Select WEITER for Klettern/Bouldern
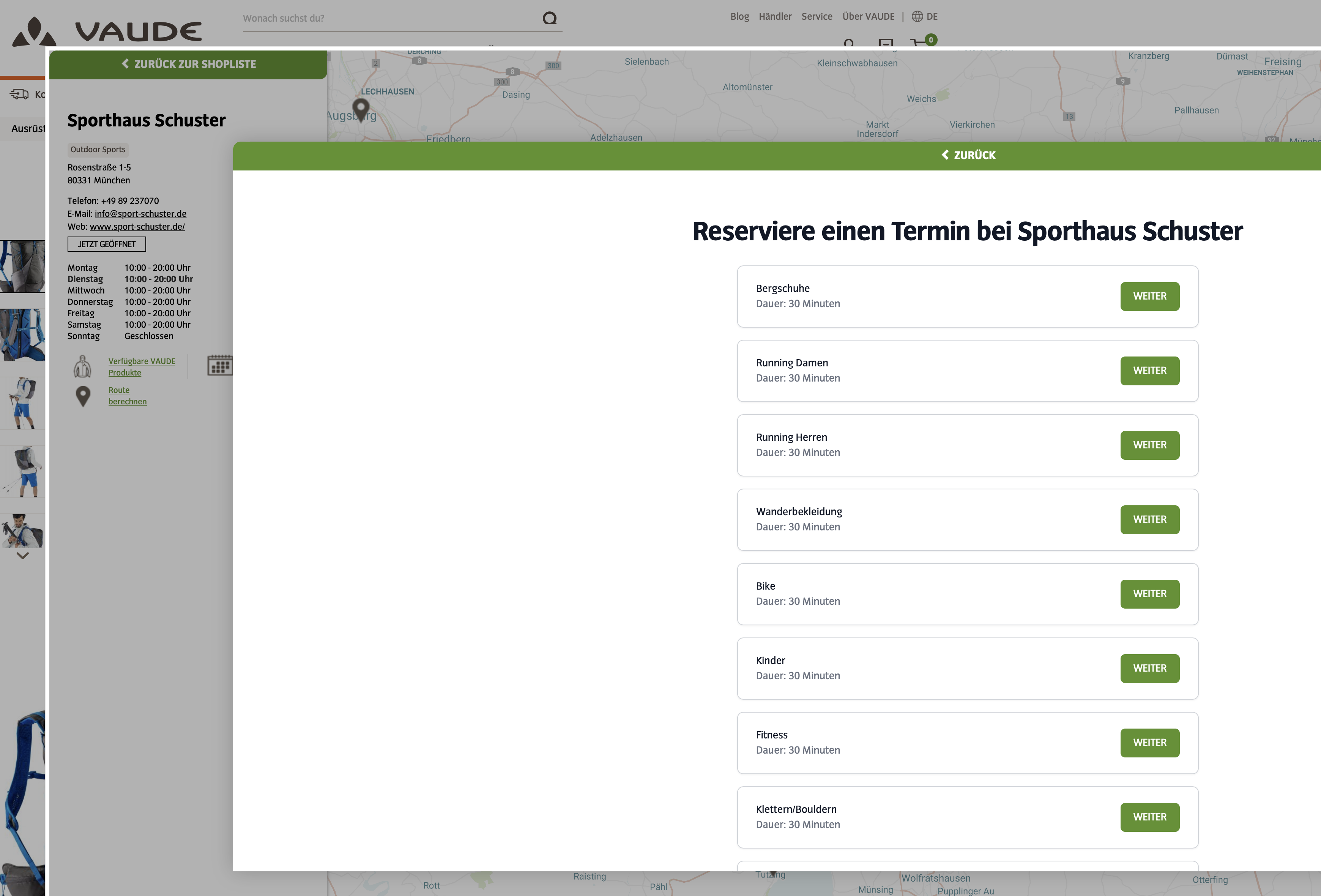This screenshot has width=1321, height=896. (1149, 817)
